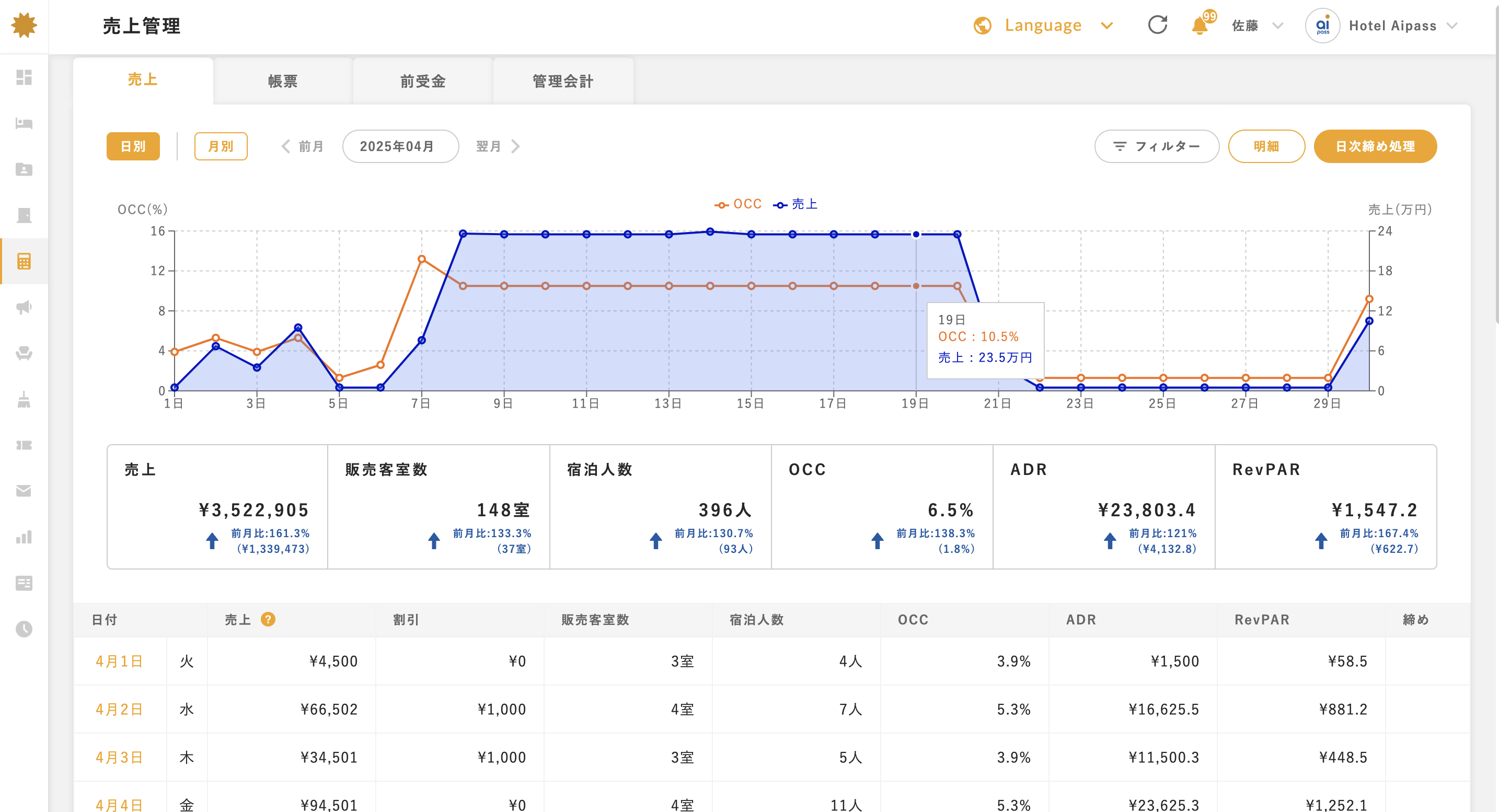The image size is (1499, 812).
Task: Click the help question mark beside 売上 column
Action: click(x=268, y=620)
